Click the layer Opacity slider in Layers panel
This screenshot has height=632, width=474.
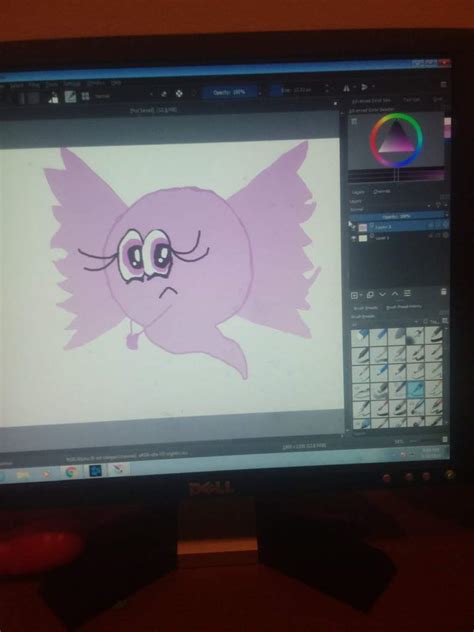coord(398,216)
